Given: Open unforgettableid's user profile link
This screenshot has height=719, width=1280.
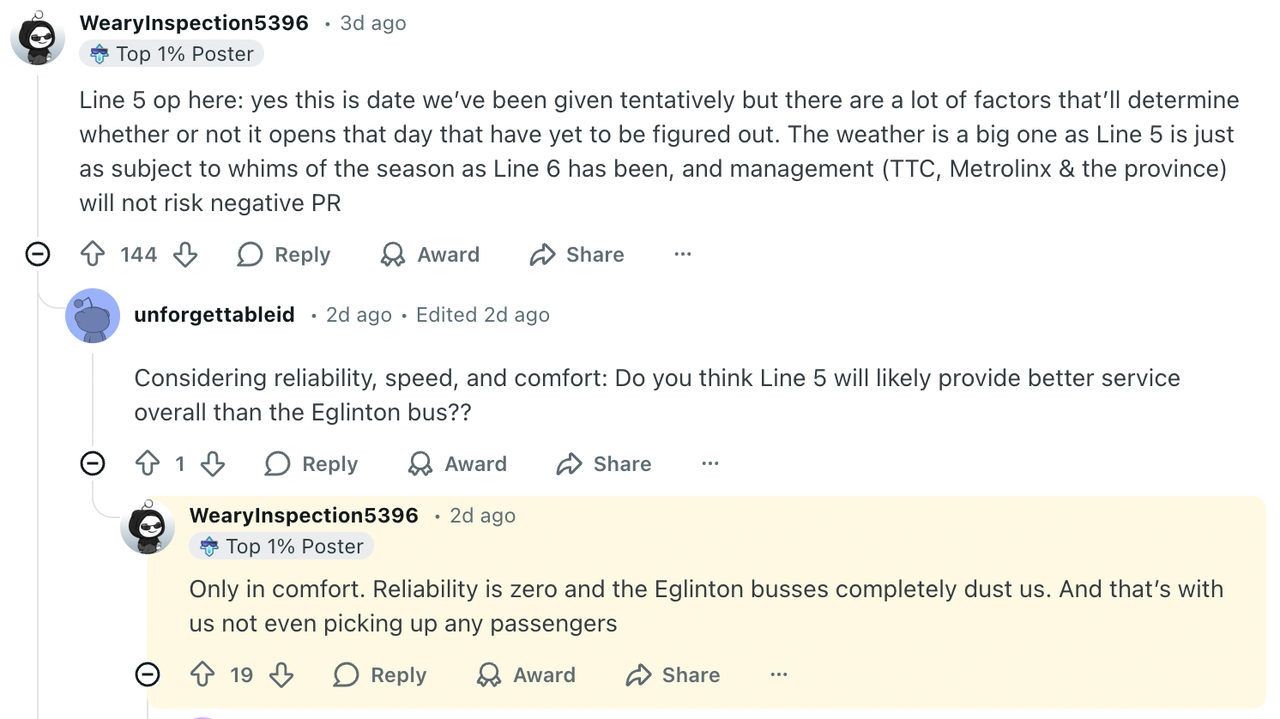Looking at the screenshot, I should pos(214,315).
